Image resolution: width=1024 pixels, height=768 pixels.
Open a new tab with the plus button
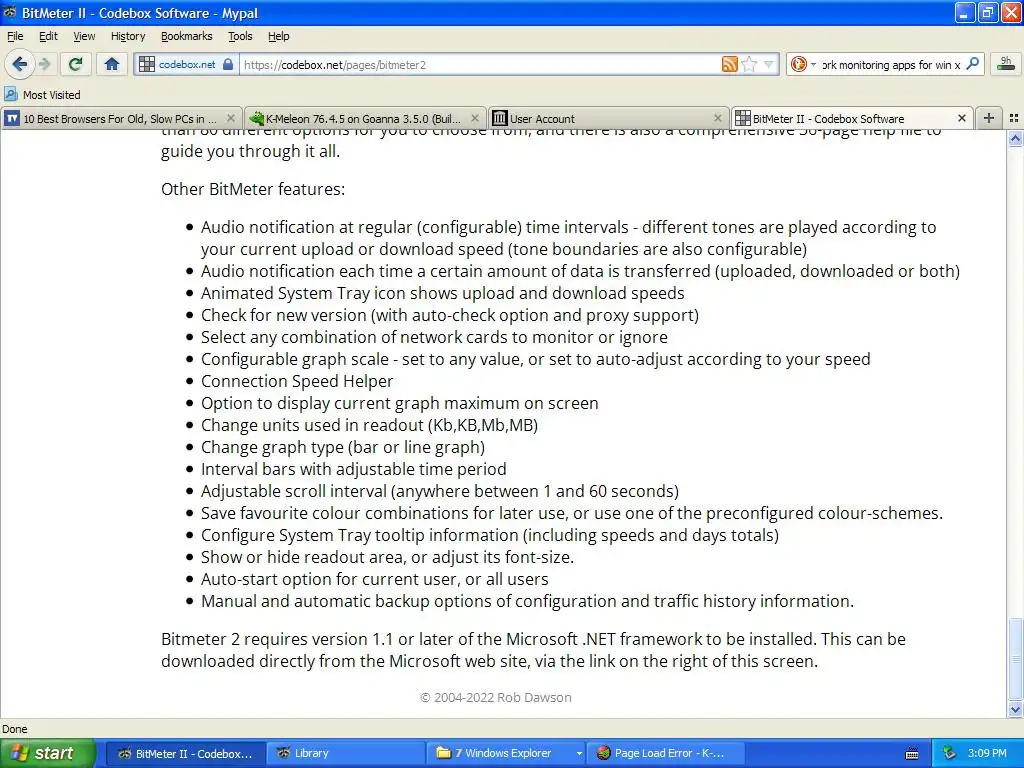tap(989, 118)
